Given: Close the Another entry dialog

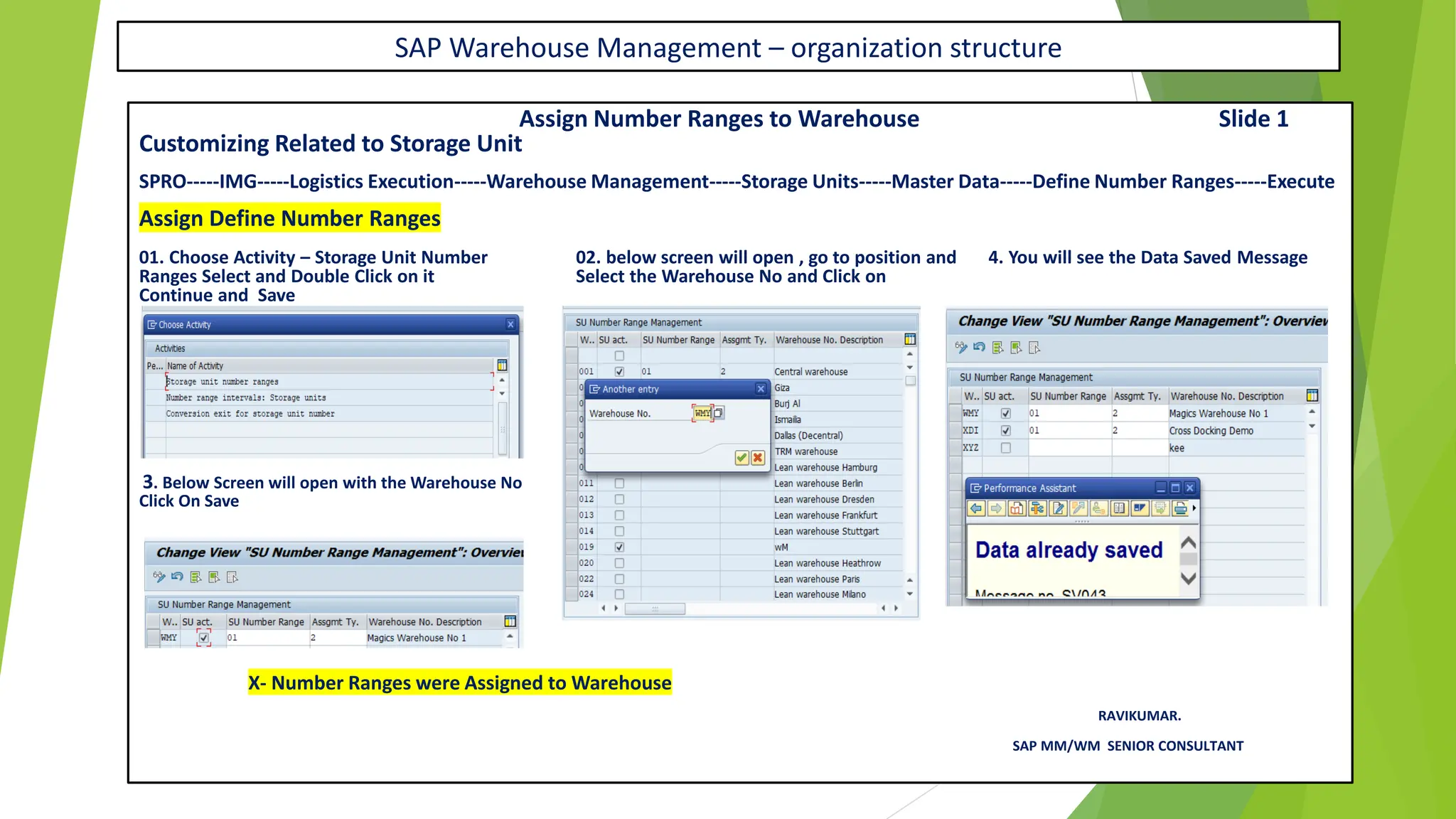Looking at the screenshot, I should (x=761, y=389).
